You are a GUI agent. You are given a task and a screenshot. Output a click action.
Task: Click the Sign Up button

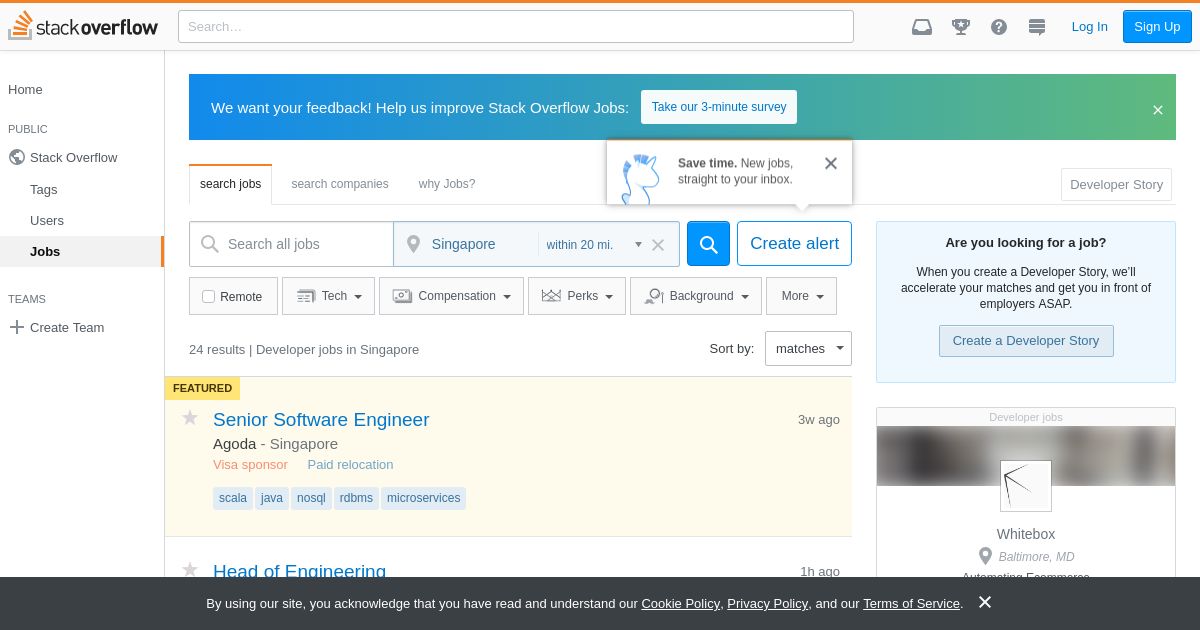pos(1157,27)
